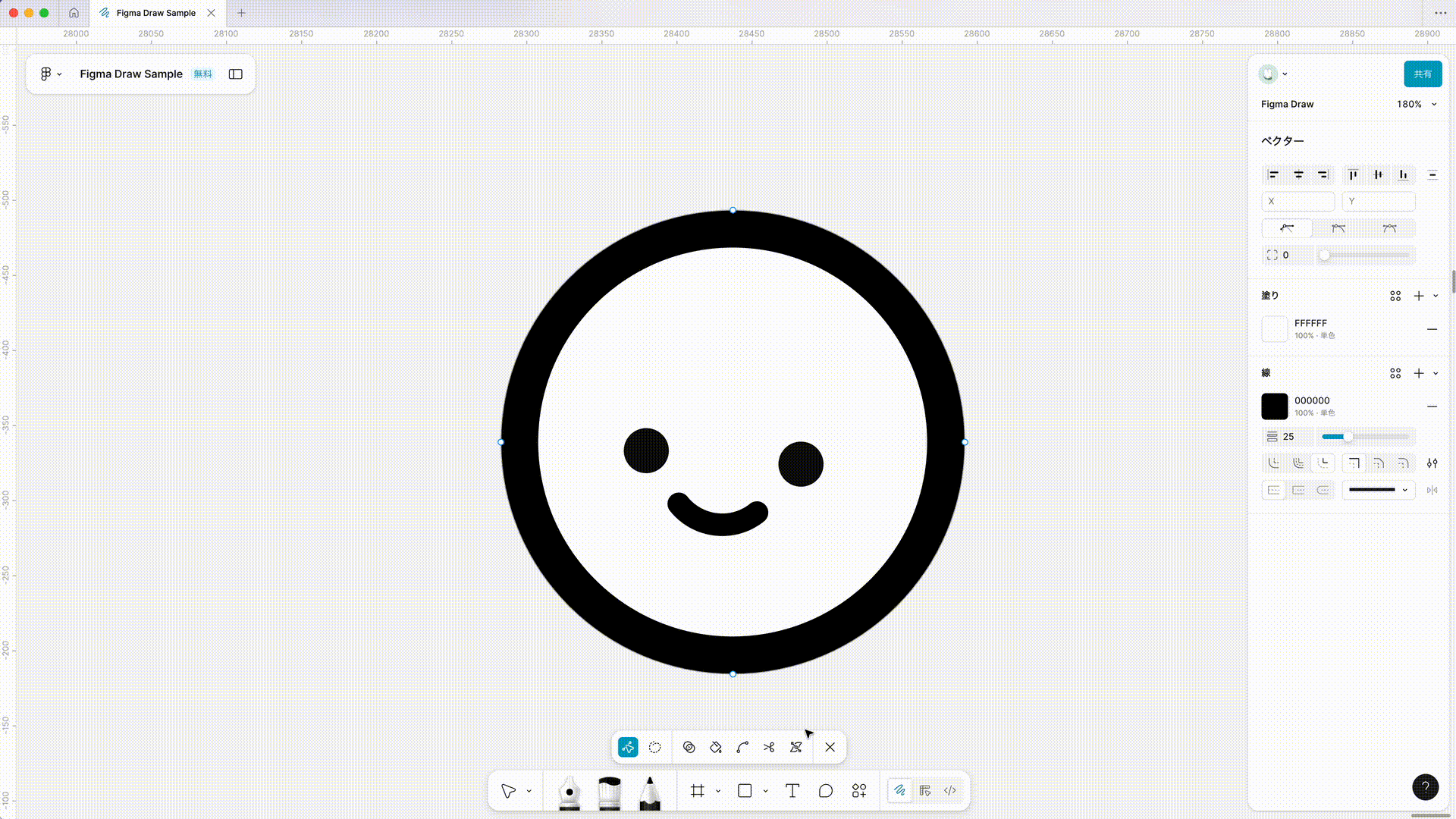The image size is (1456, 819).
Task: Choose the bend curve tool
Action: coord(742,747)
